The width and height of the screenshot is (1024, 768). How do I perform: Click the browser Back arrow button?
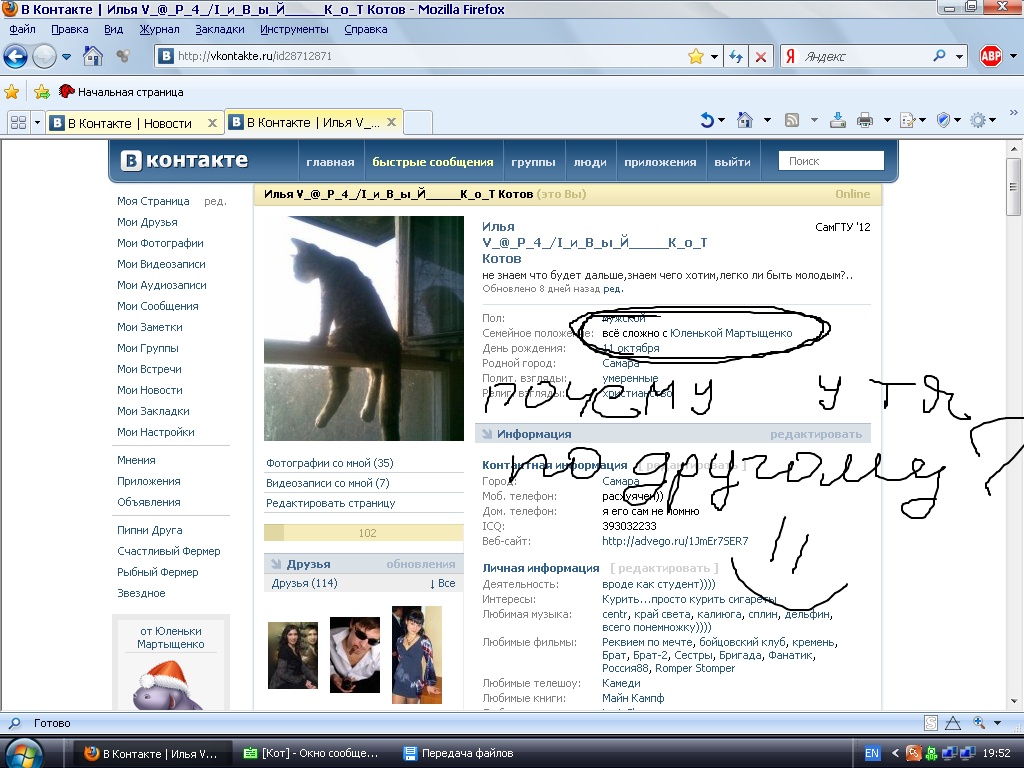16,56
